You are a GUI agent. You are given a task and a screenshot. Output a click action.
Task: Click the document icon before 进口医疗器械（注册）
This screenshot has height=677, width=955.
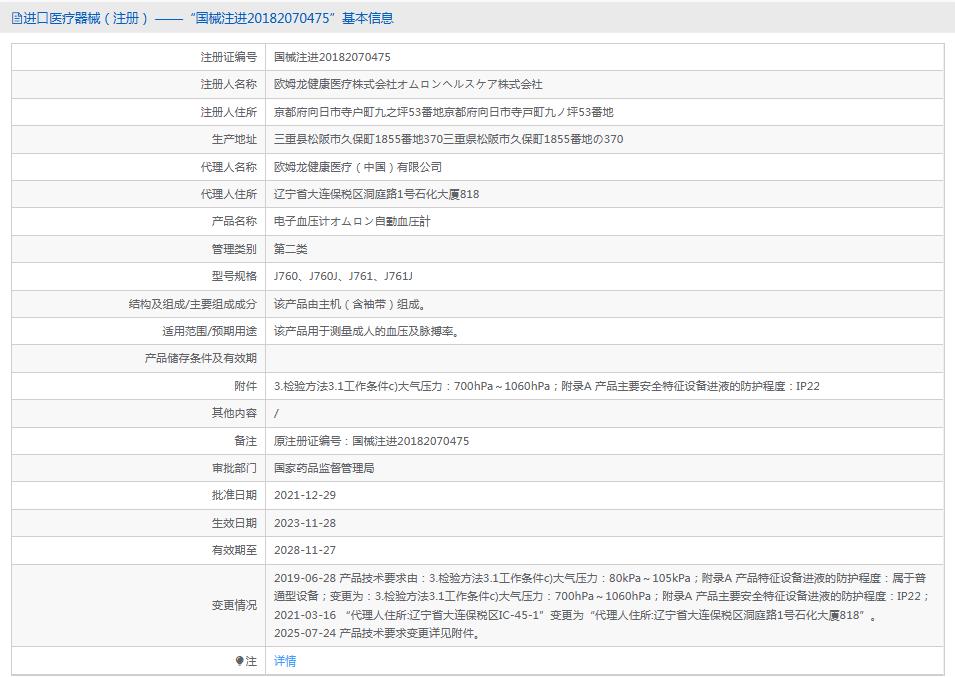tap(17, 17)
